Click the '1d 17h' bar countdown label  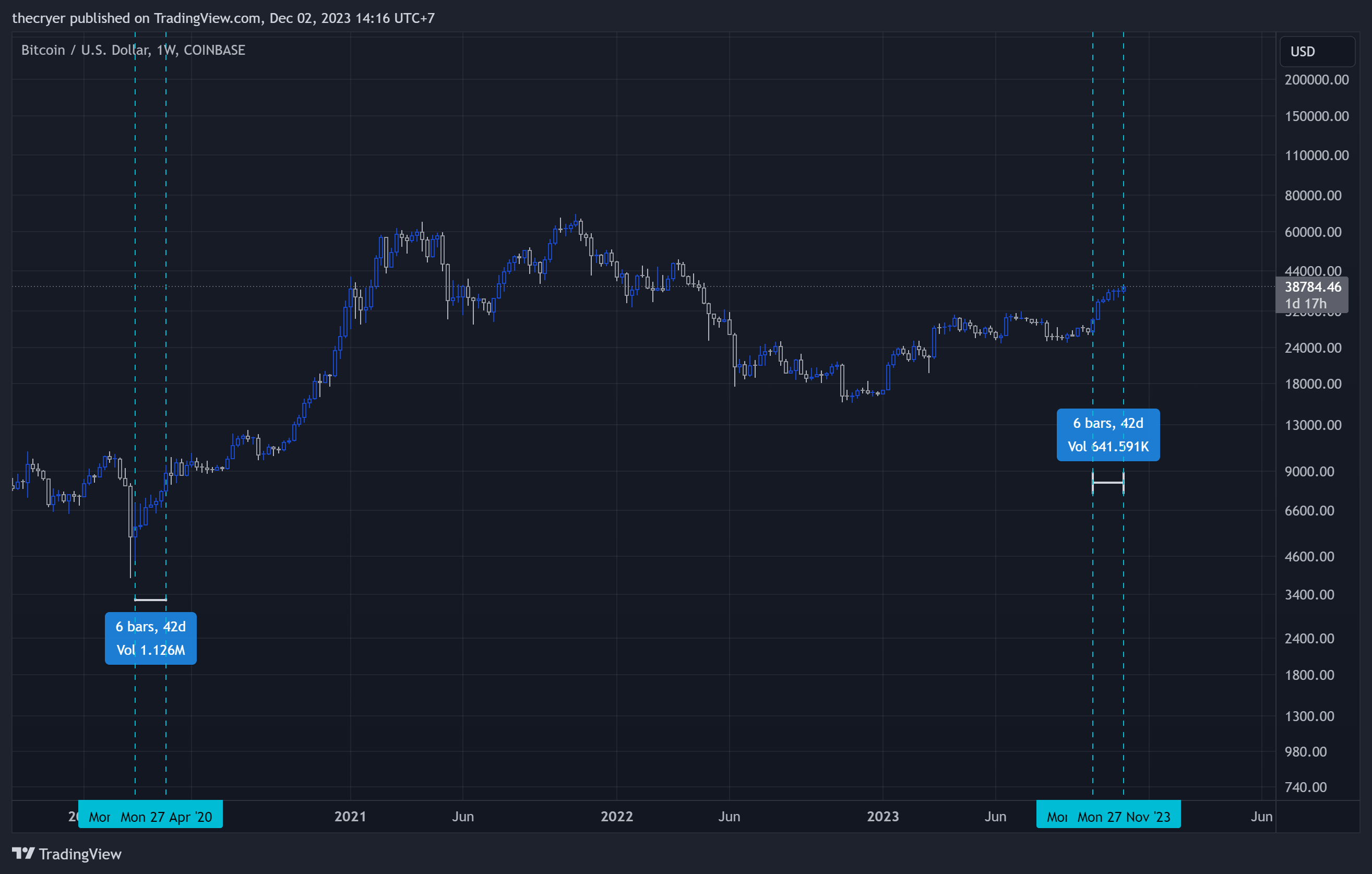tap(1305, 304)
